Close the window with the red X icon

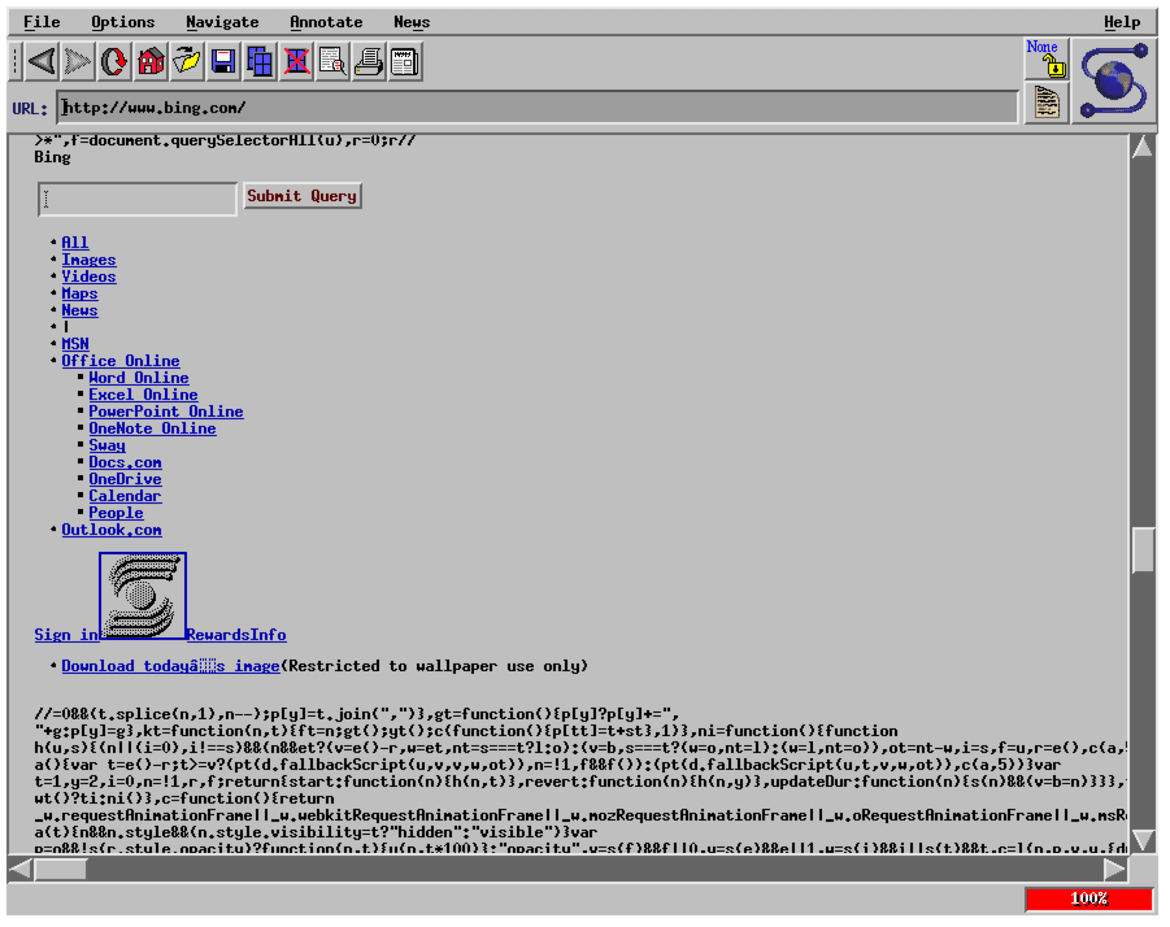(297, 61)
